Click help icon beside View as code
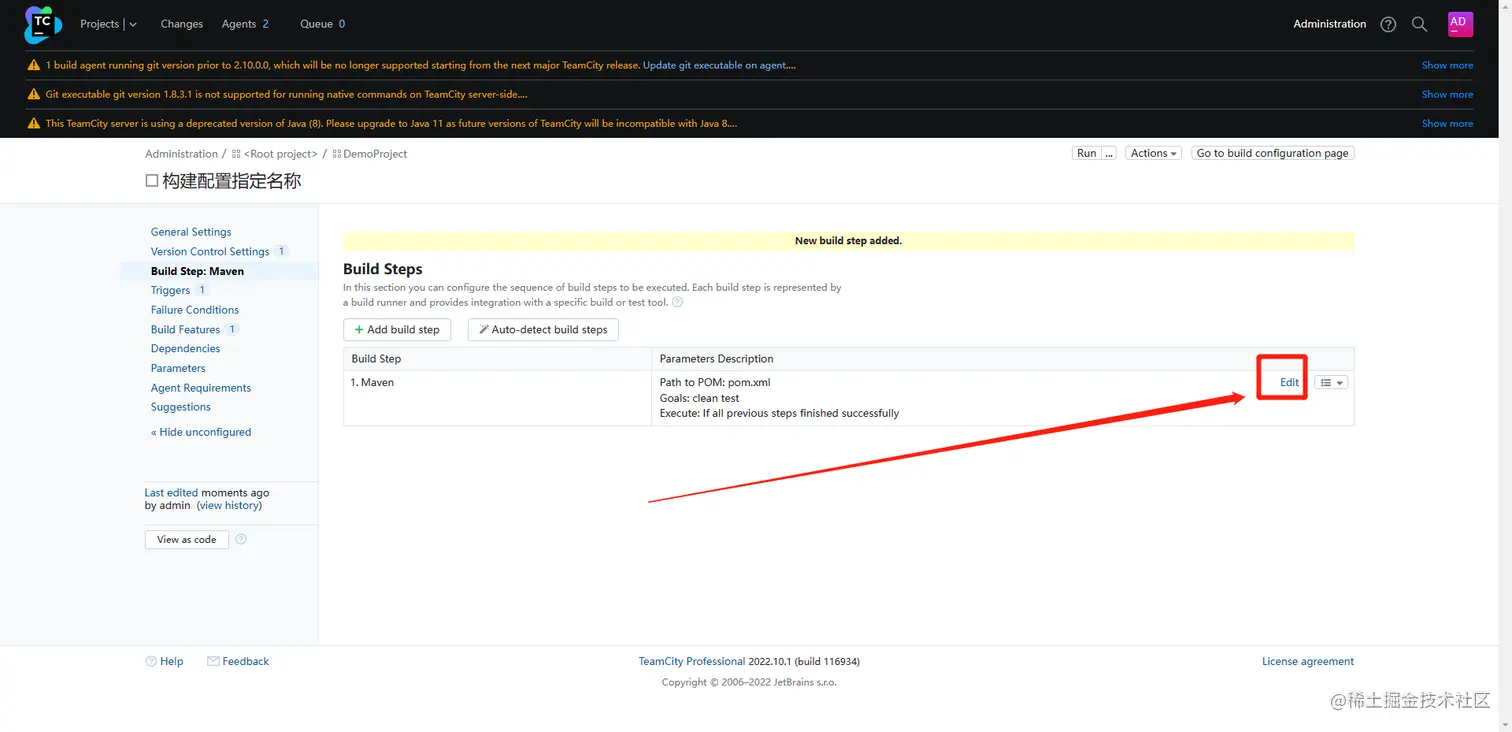 tap(241, 539)
